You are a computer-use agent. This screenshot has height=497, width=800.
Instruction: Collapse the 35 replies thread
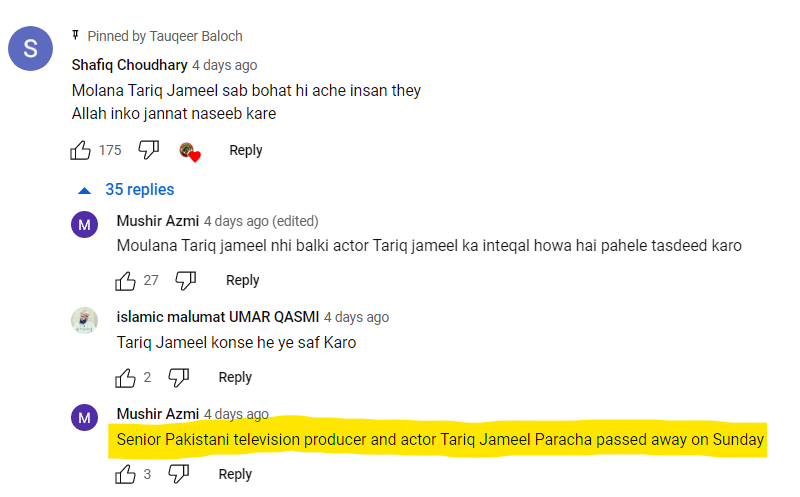coord(125,190)
